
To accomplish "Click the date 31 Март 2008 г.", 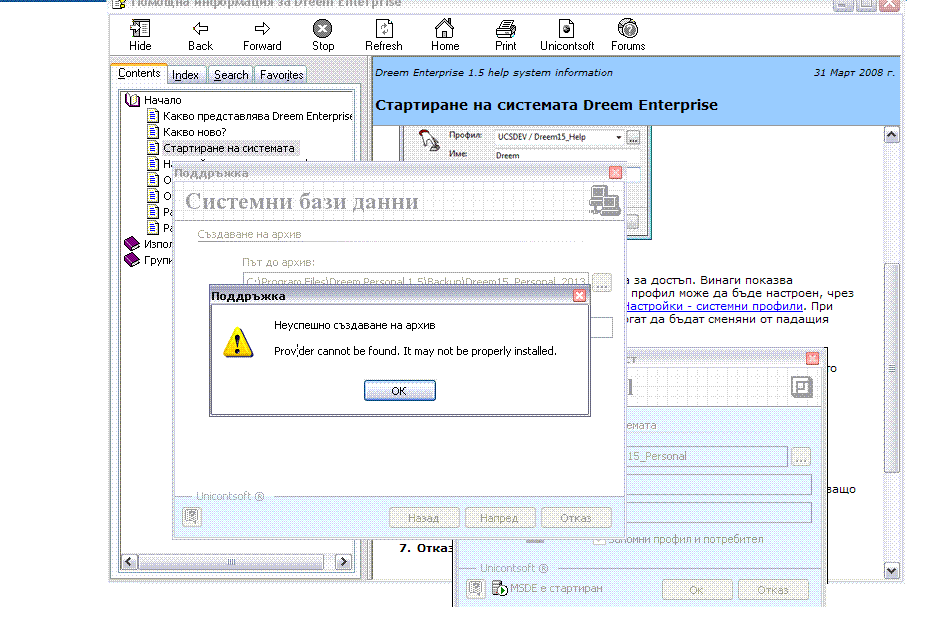I will [x=854, y=72].
